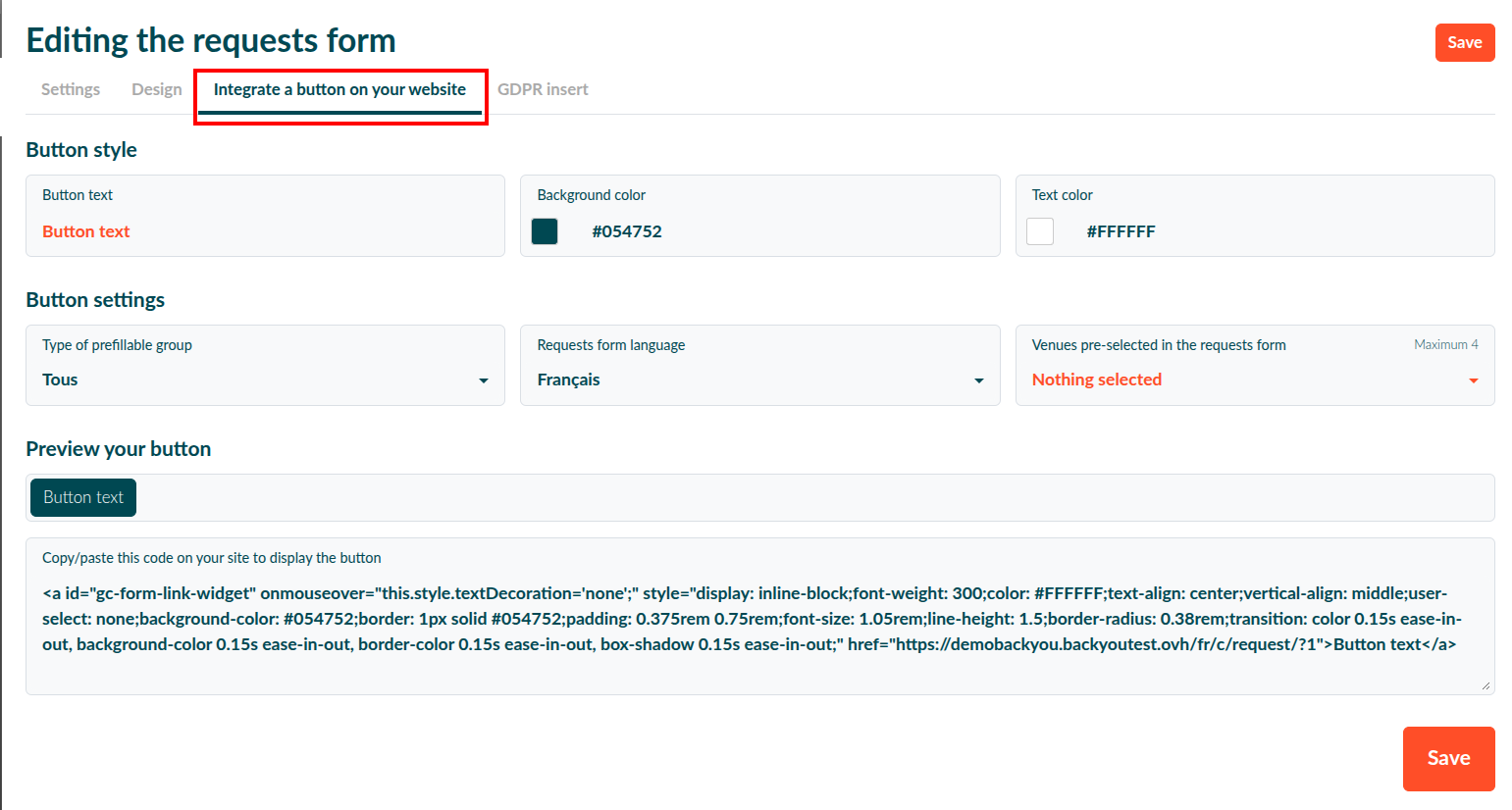Click the Maximum 4 label
Image resolution: width=1512 pixels, height=810 pixels.
pos(1446,344)
